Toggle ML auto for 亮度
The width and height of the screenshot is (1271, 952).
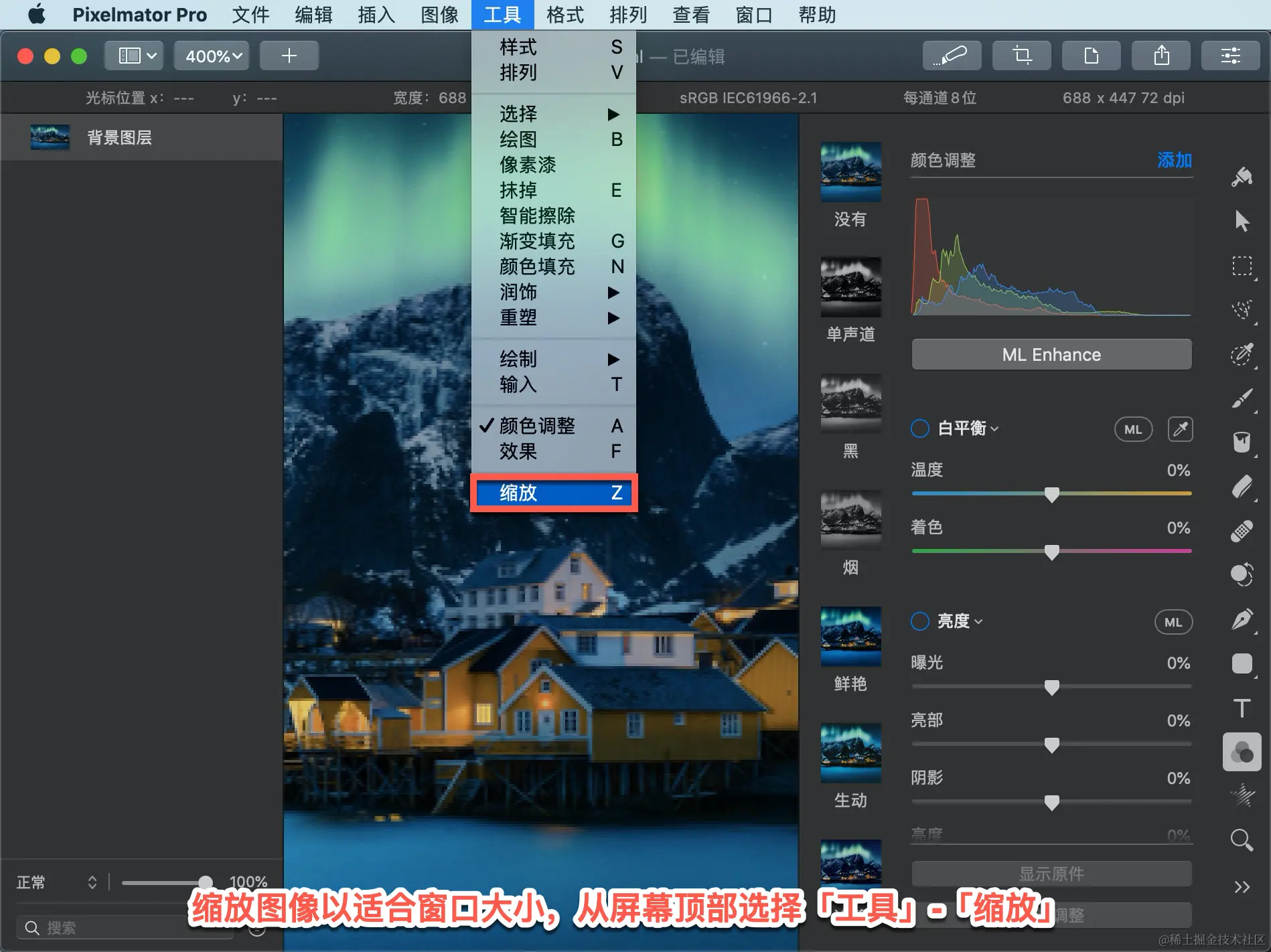(x=1173, y=622)
